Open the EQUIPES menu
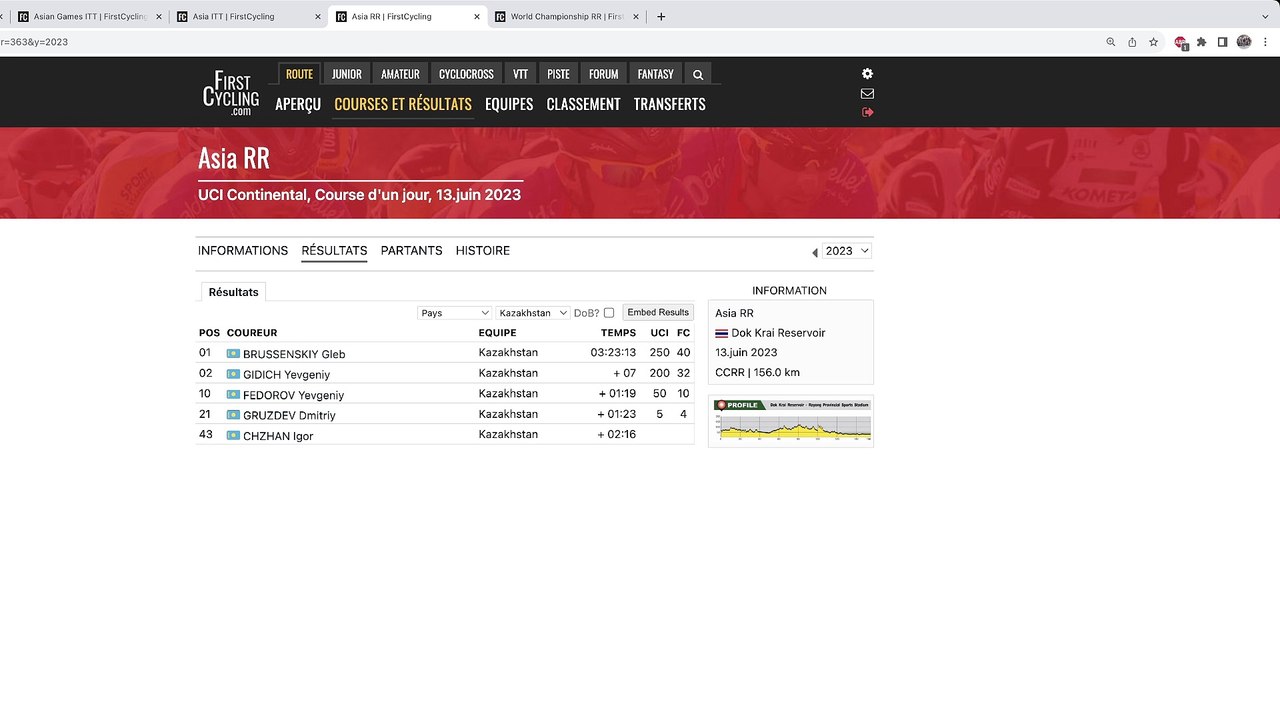This screenshot has width=1280, height=720. pyautogui.click(x=509, y=104)
